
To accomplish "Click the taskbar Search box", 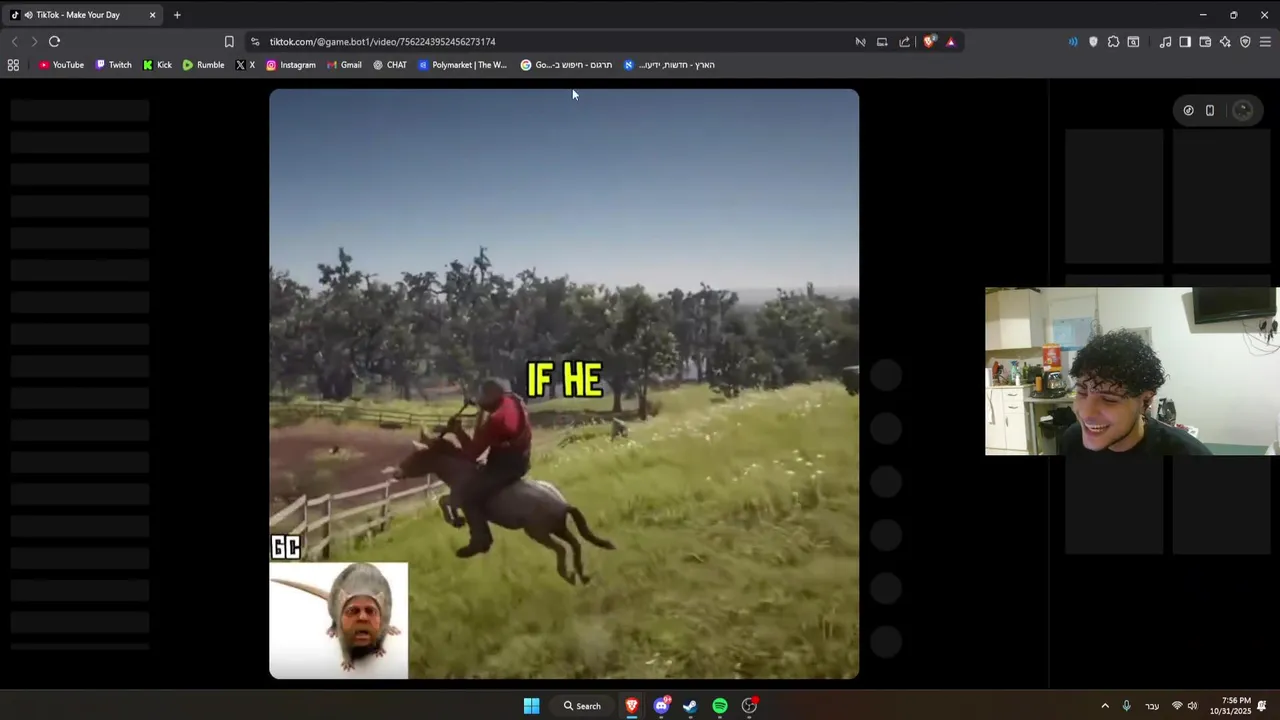I will (x=582, y=706).
